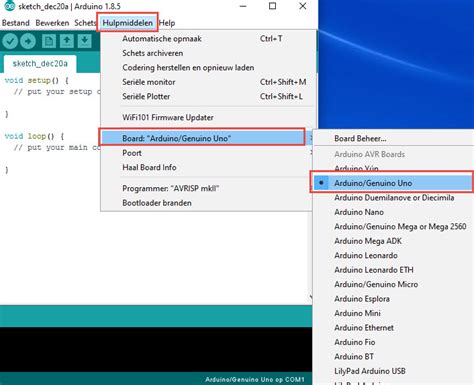Select LilyPad Arduino USB board
This screenshot has width=474, height=385.
point(393,371)
